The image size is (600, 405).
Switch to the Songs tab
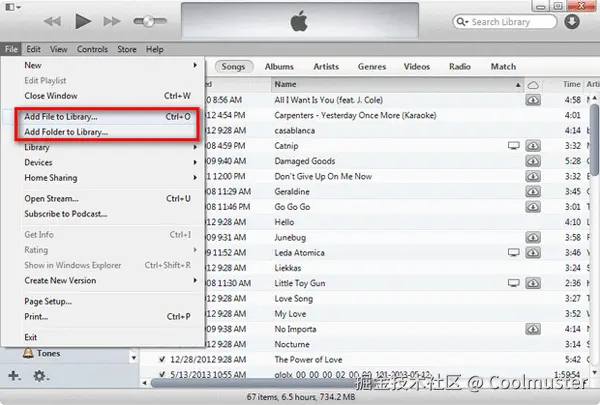click(x=233, y=67)
